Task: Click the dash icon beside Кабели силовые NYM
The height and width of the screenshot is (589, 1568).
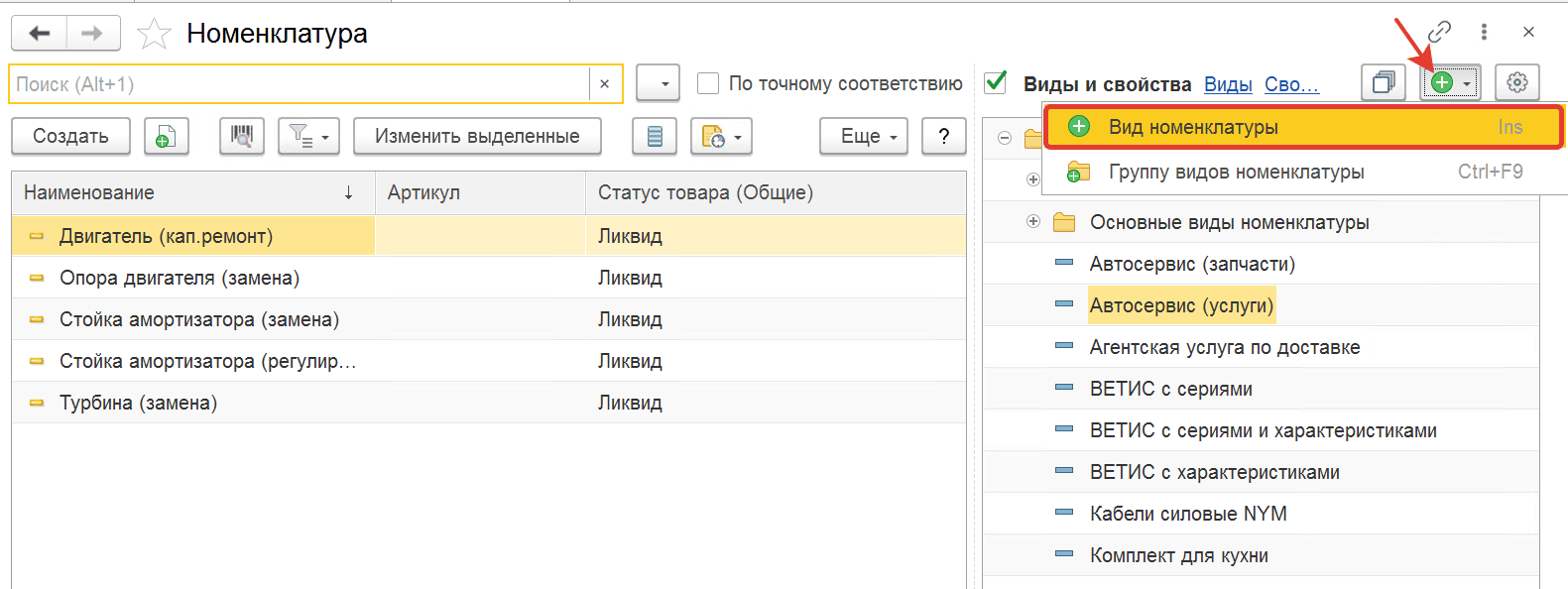Action: click(x=1064, y=513)
